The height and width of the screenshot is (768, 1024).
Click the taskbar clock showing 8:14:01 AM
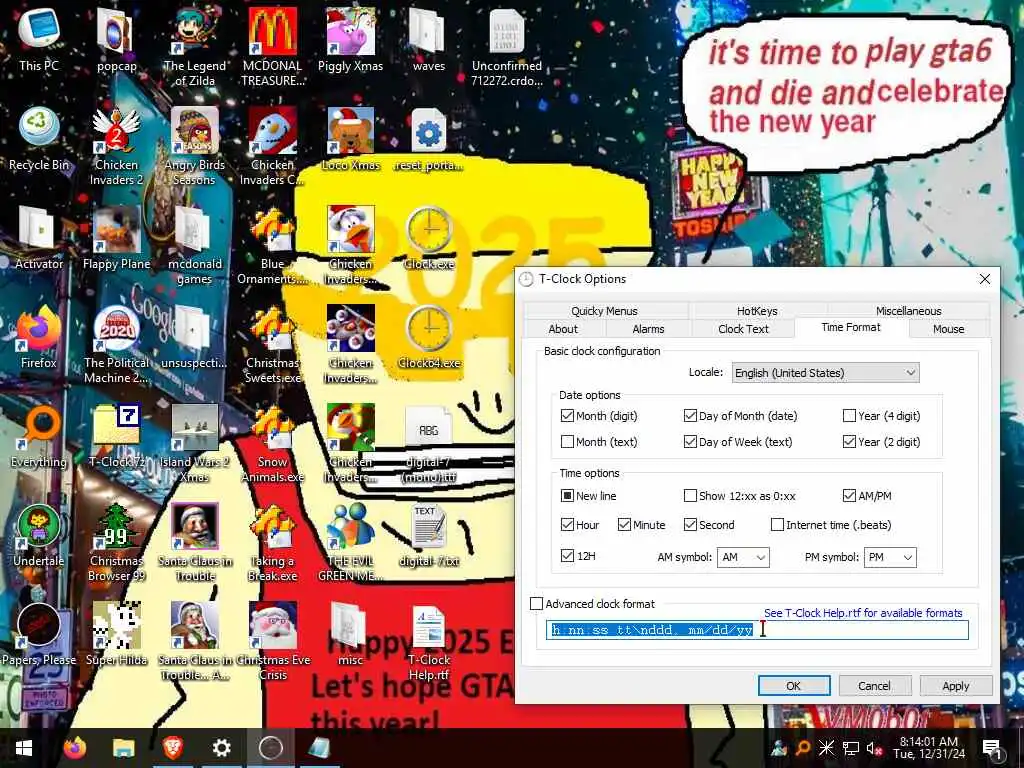929,748
